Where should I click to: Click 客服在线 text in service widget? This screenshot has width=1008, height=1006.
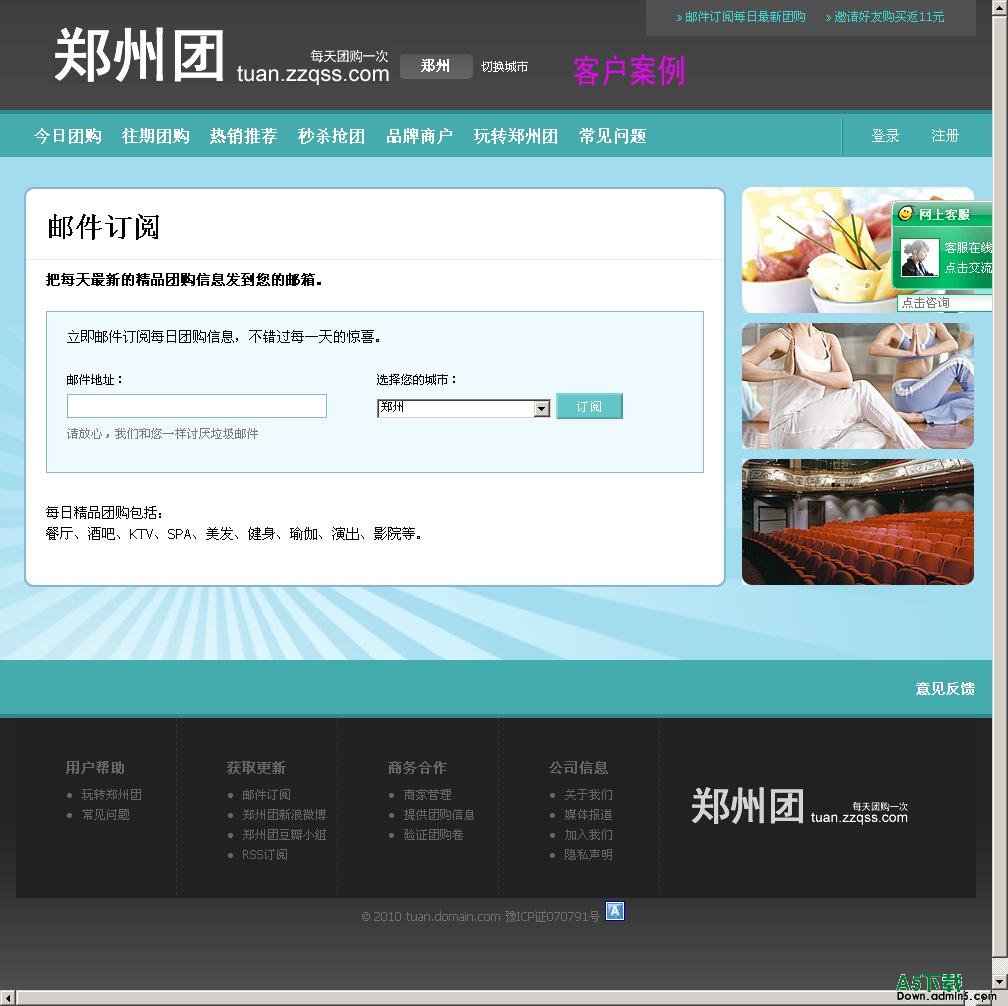click(x=968, y=247)
